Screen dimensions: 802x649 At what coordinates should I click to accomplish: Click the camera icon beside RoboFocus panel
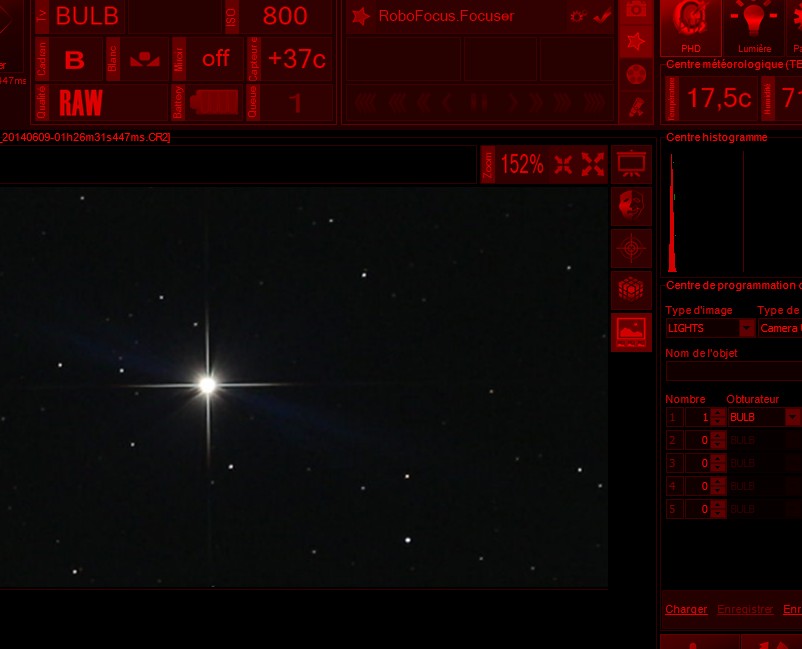(634, 8)
